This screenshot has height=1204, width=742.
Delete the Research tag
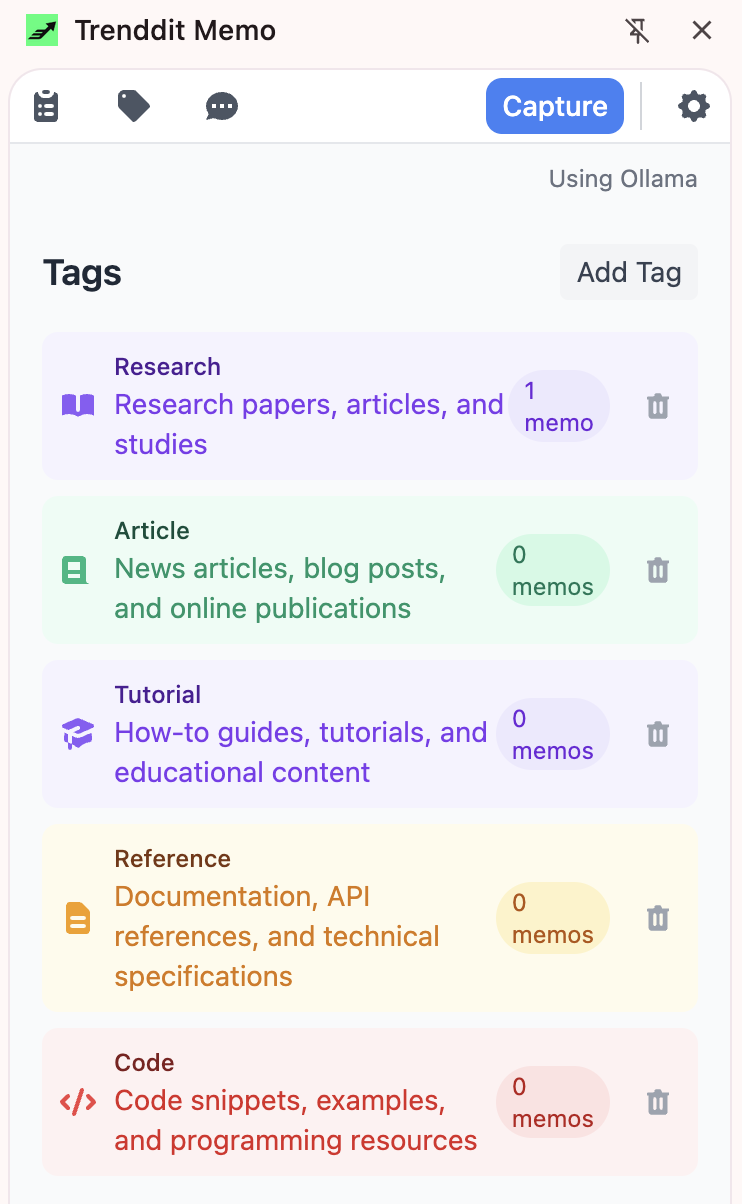pyautogui.click(x=657, y=406)
